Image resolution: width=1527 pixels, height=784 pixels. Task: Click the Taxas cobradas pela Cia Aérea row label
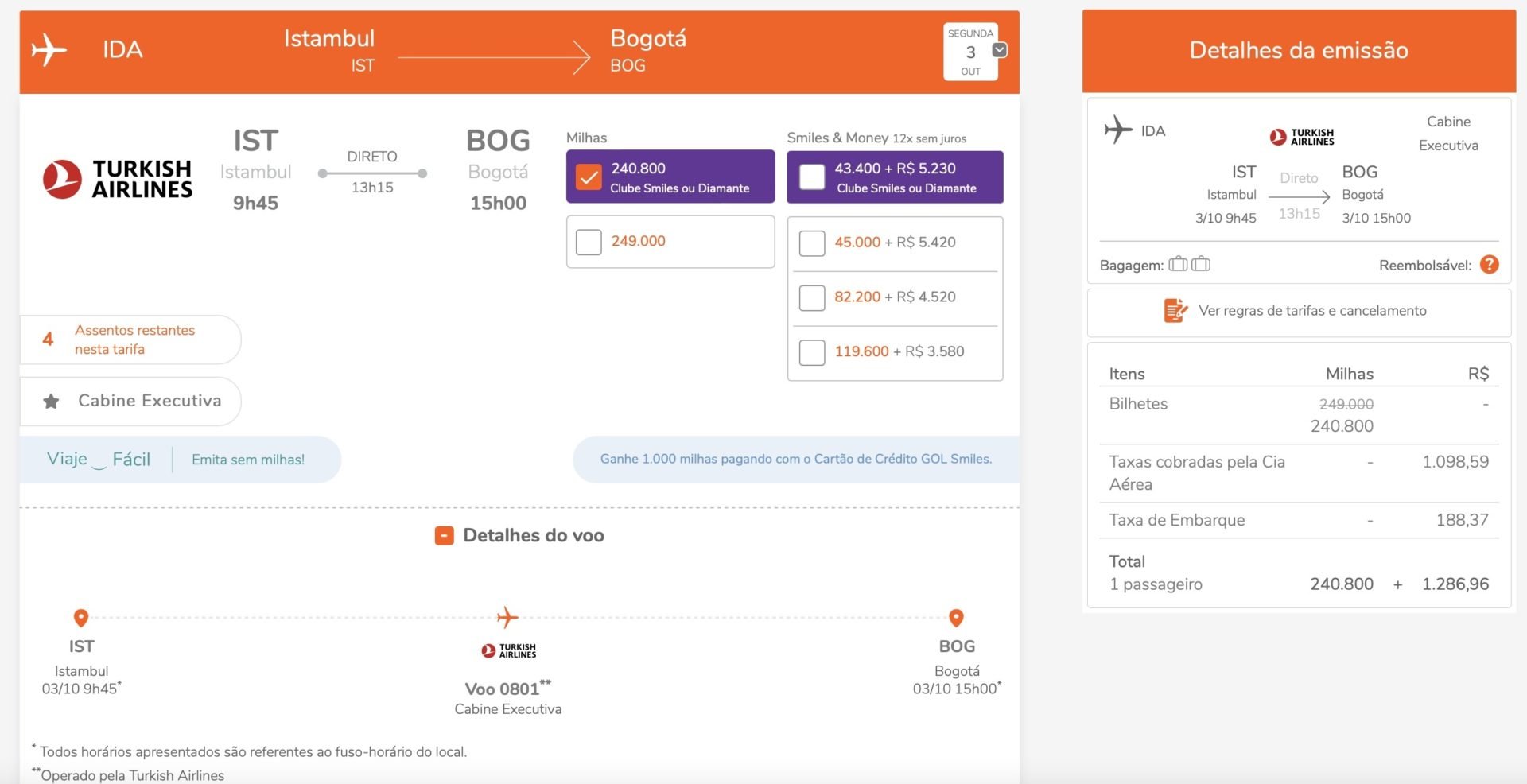pos(1197,473)
